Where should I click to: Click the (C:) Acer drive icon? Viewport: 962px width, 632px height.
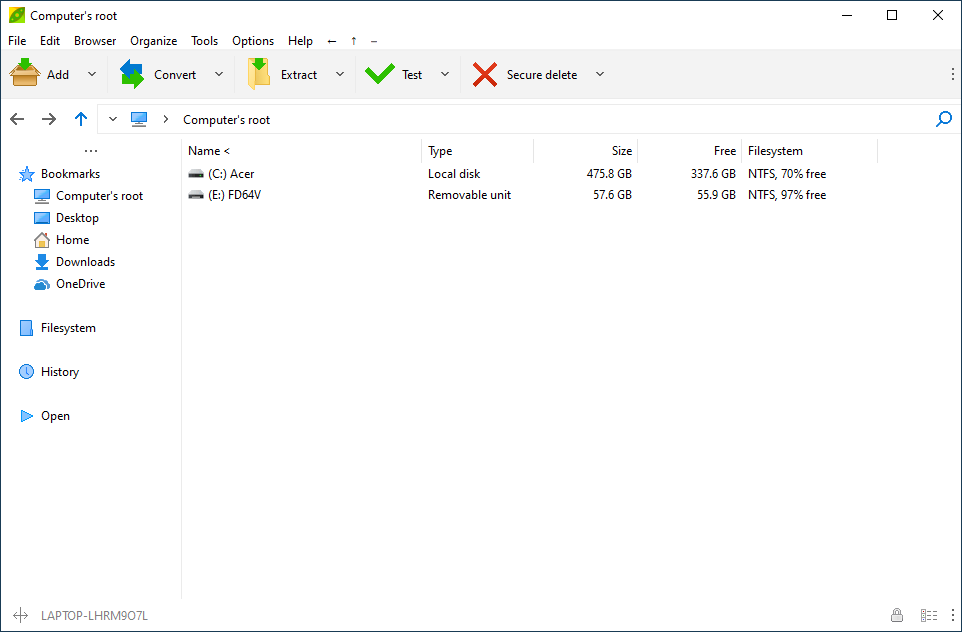coord(196,174)
